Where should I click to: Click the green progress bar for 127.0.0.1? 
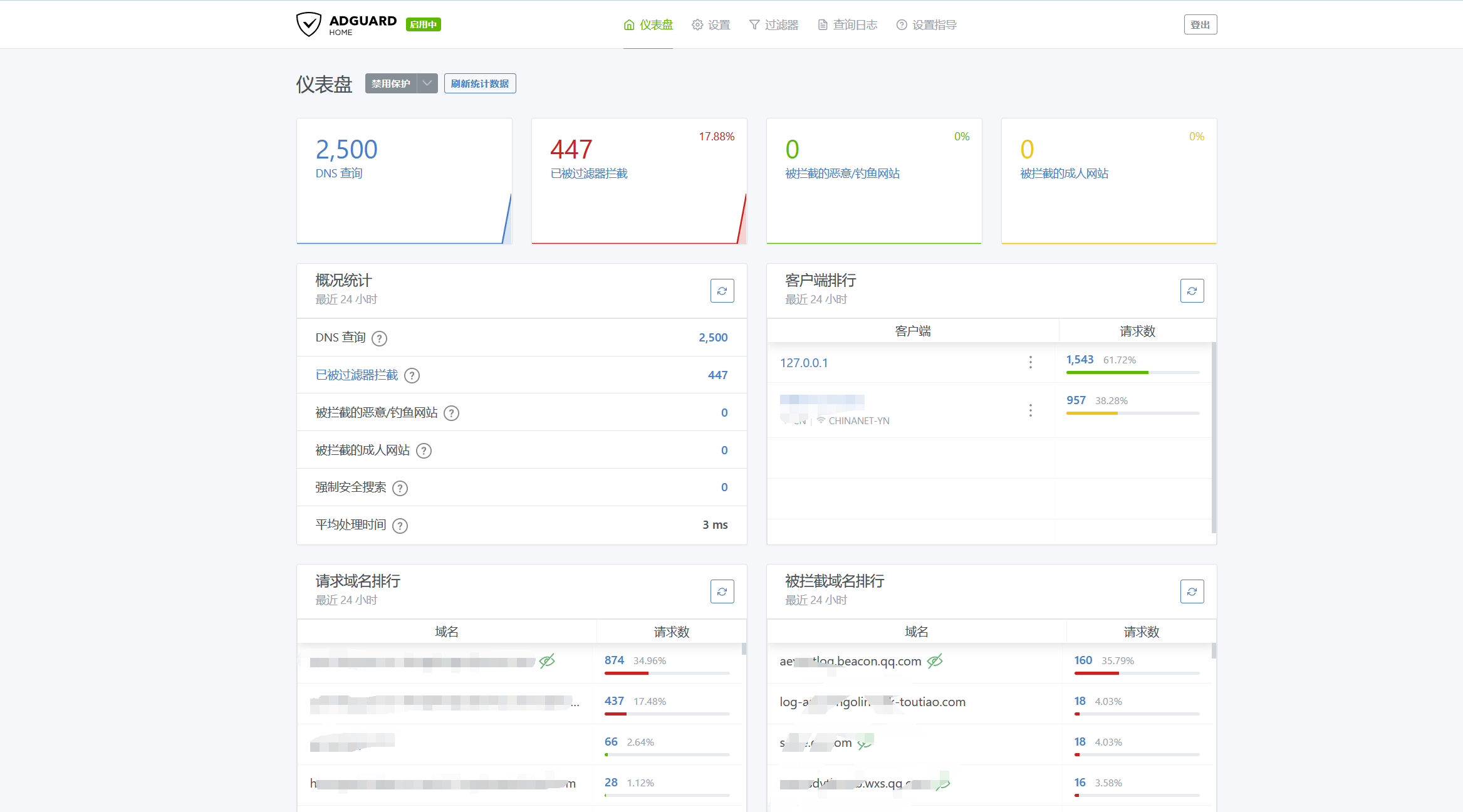pos(1106,372)
